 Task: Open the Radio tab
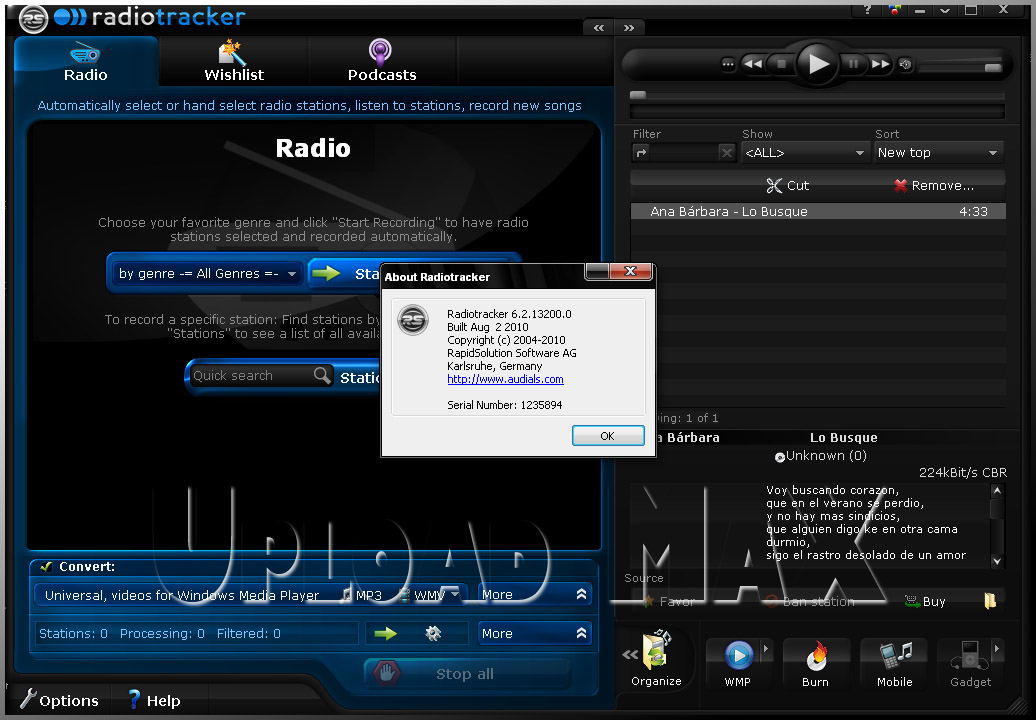pos(86,61)
